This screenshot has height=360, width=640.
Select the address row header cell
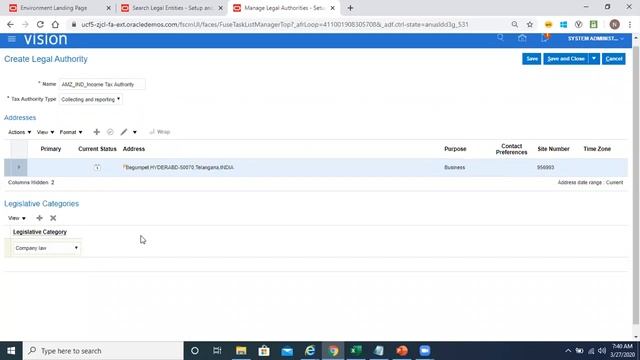coord(16,167)
